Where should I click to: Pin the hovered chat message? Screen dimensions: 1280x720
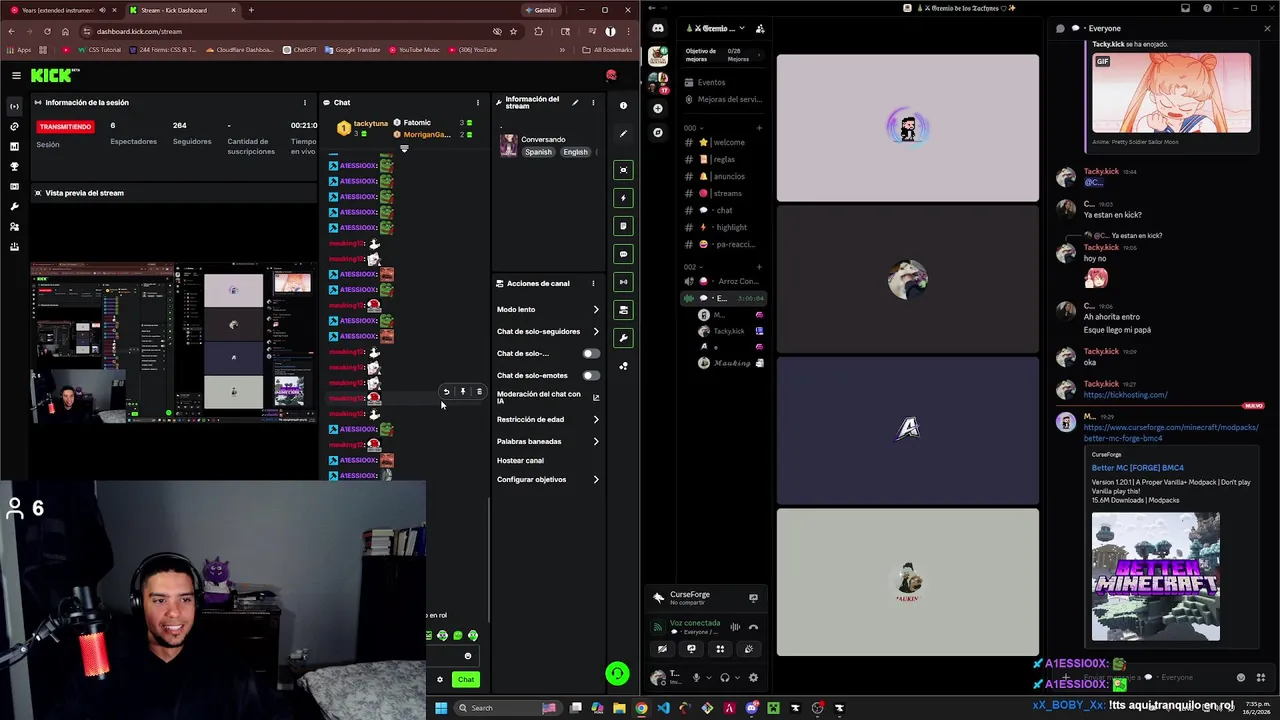click(x=463, y=392)
